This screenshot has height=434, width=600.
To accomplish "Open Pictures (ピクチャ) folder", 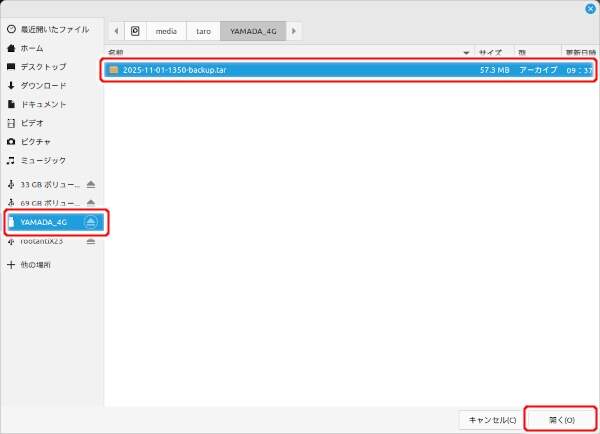I will (x=34, y=141).
